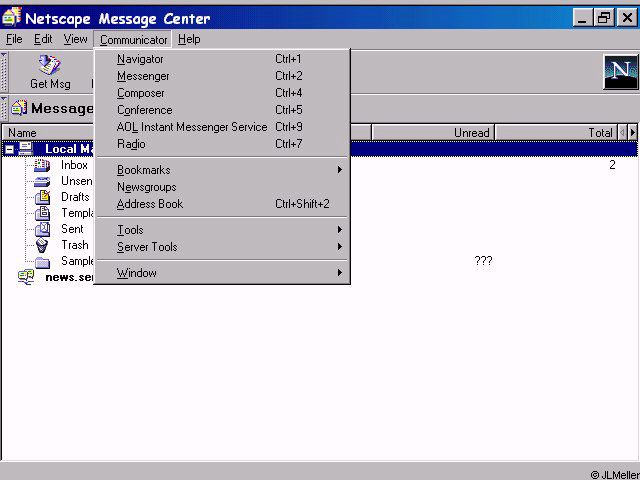The image size is (640, 480).
Task: Collapse the location toolbar grip
Action: (4, 108)
